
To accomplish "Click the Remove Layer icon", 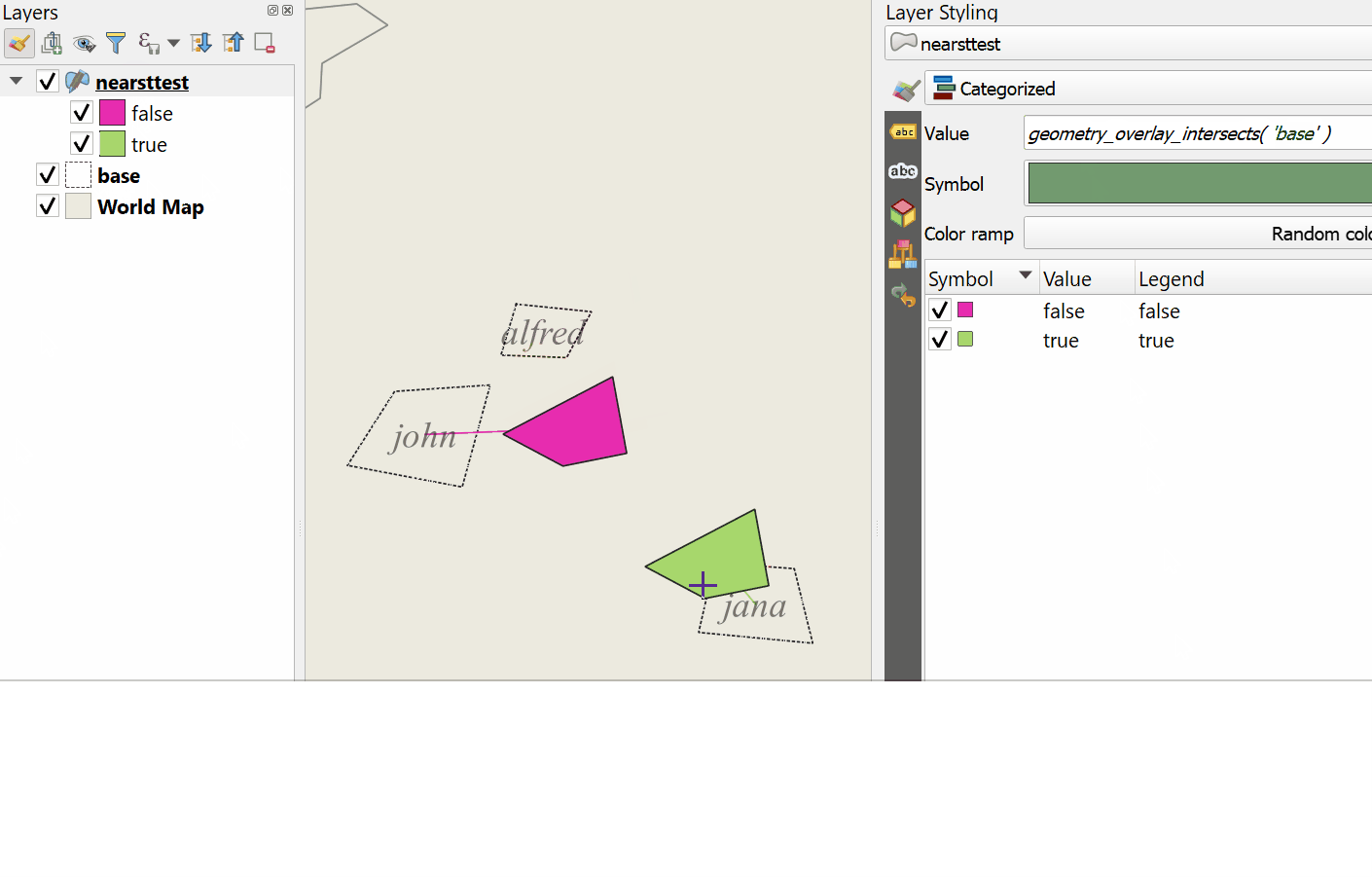I will coord(265,43).
